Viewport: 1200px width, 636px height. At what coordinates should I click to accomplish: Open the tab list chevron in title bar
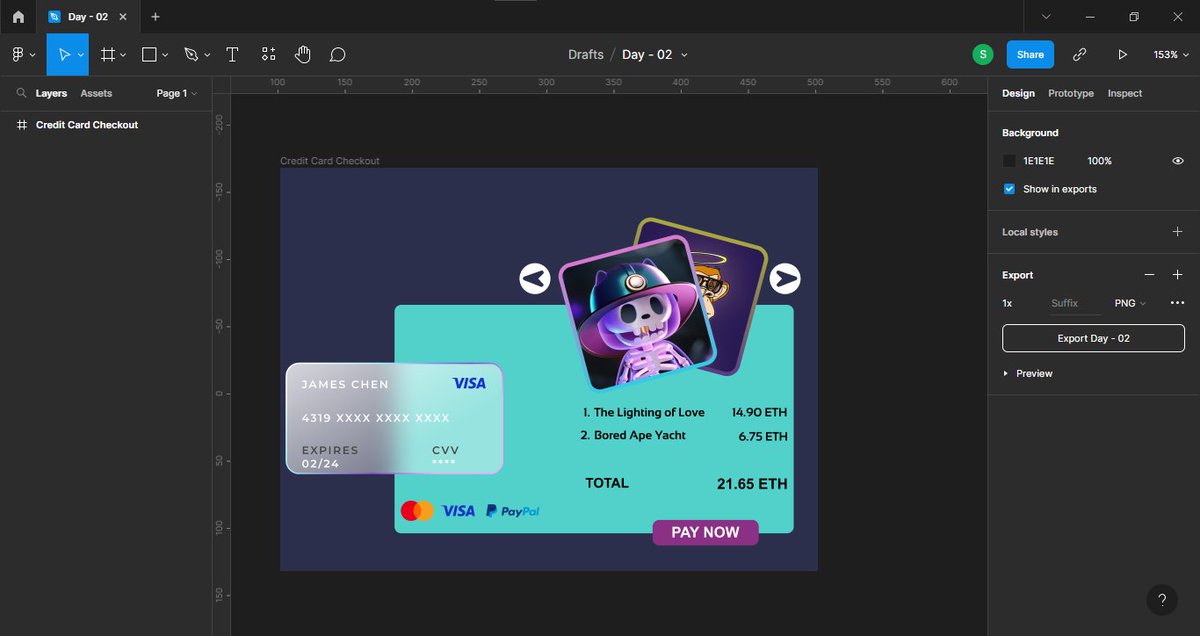tap(1046, 17)
